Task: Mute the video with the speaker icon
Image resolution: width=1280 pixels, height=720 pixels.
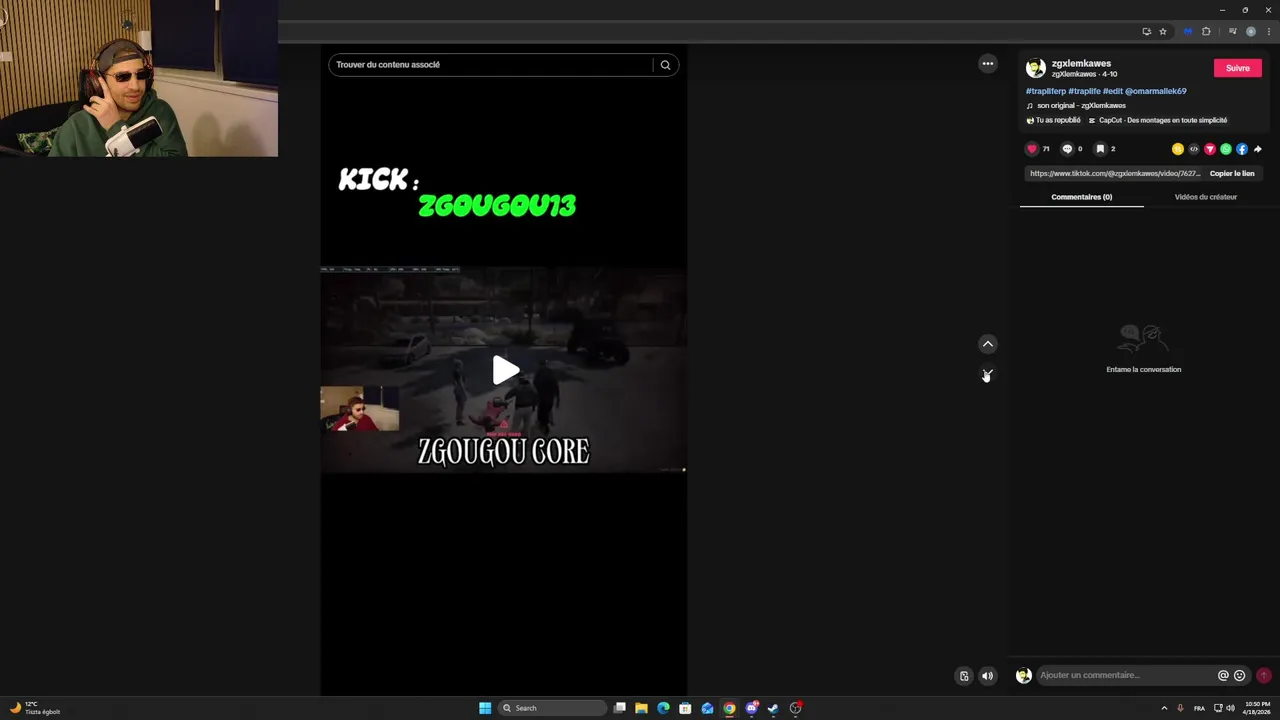Action: (988, 676)
